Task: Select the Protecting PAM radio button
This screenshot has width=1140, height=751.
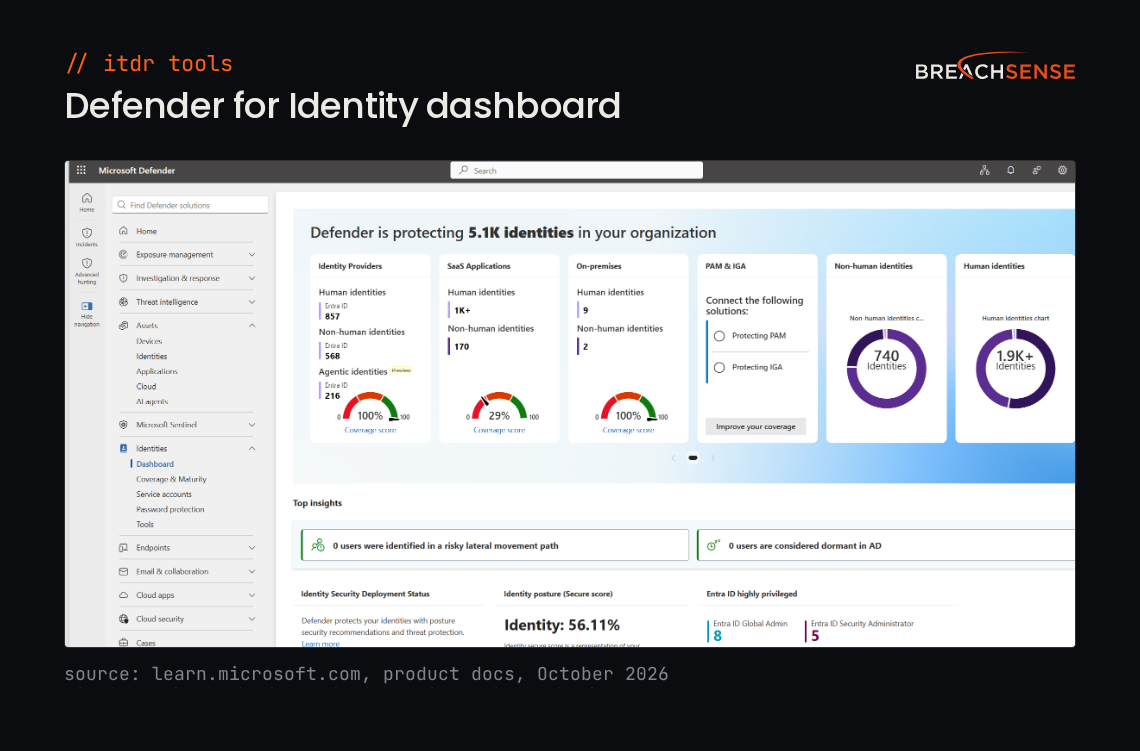Action: [719, 336]
